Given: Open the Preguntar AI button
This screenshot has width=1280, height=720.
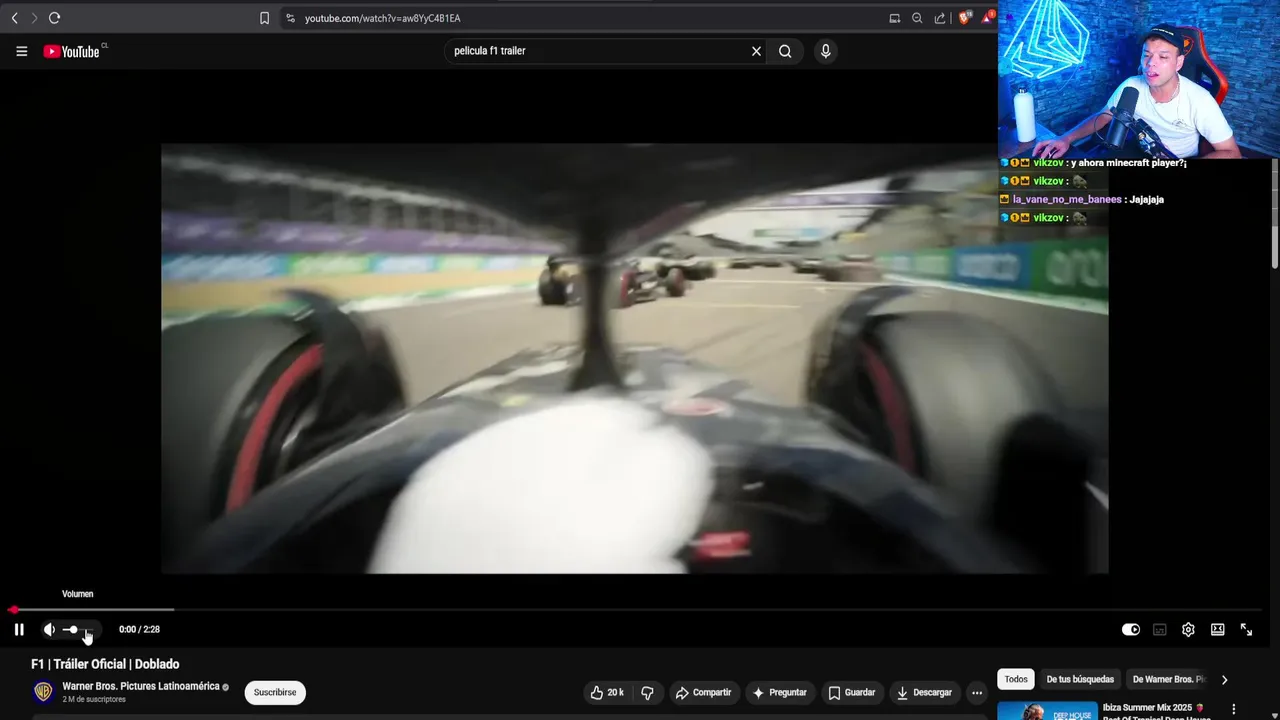Looking at the screenshot, I should coord(779,692).
